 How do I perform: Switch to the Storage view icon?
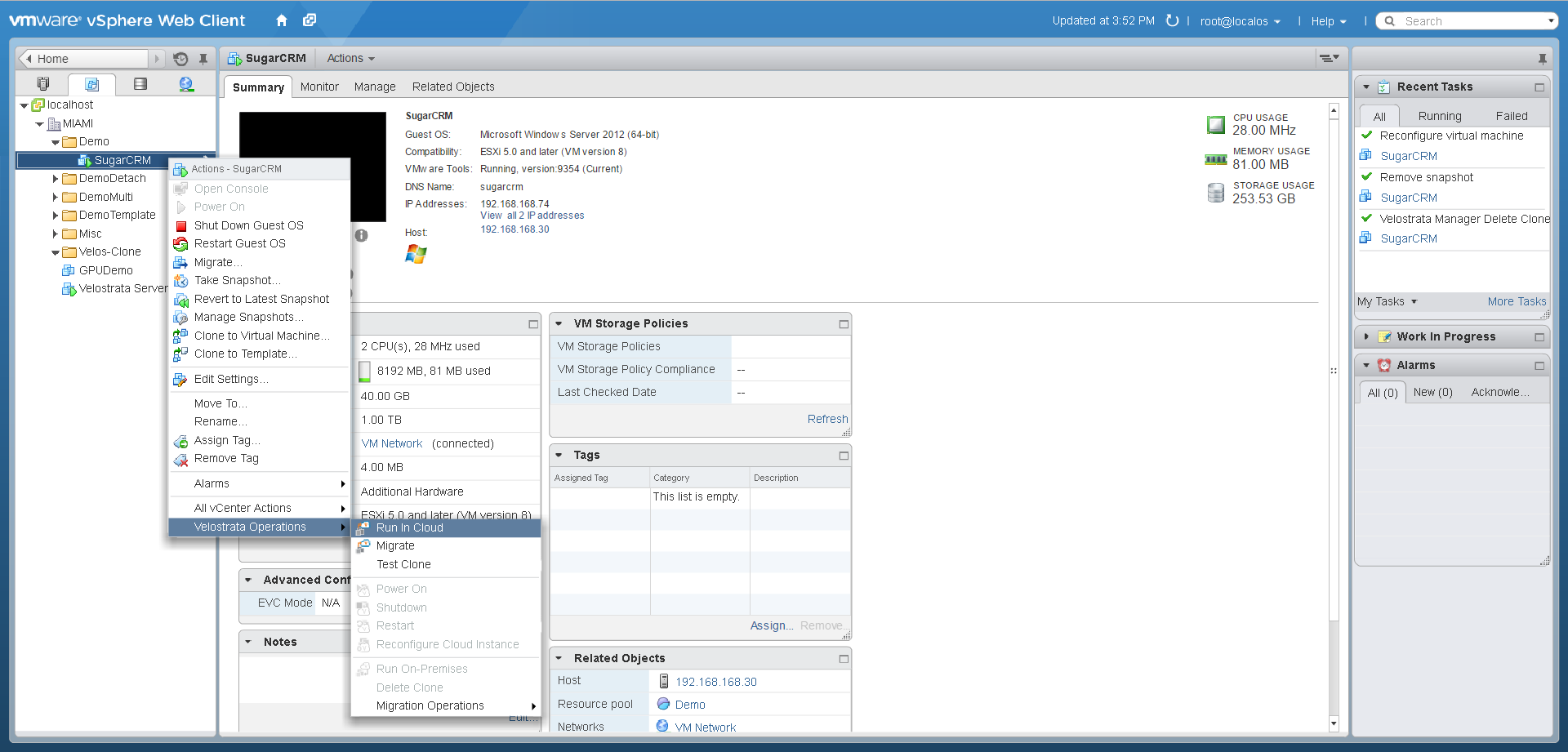click(x=140, y=83)
